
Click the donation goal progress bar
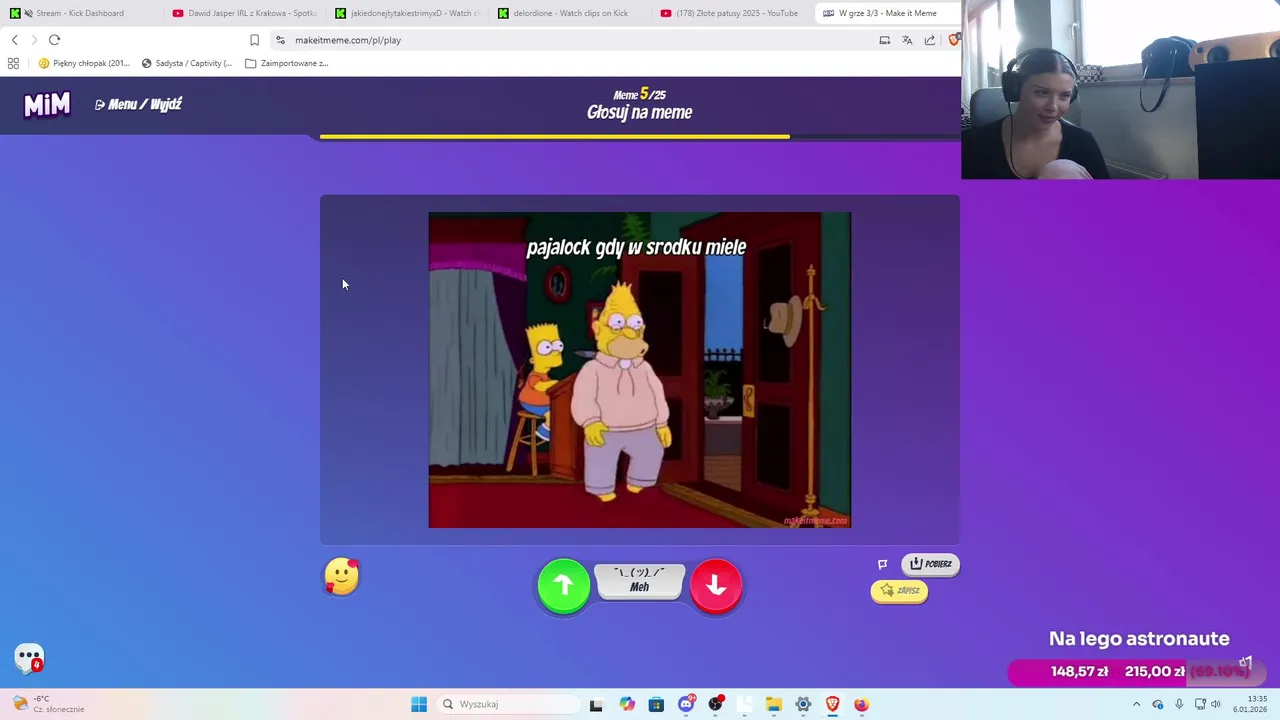(x=1137, y=672)
